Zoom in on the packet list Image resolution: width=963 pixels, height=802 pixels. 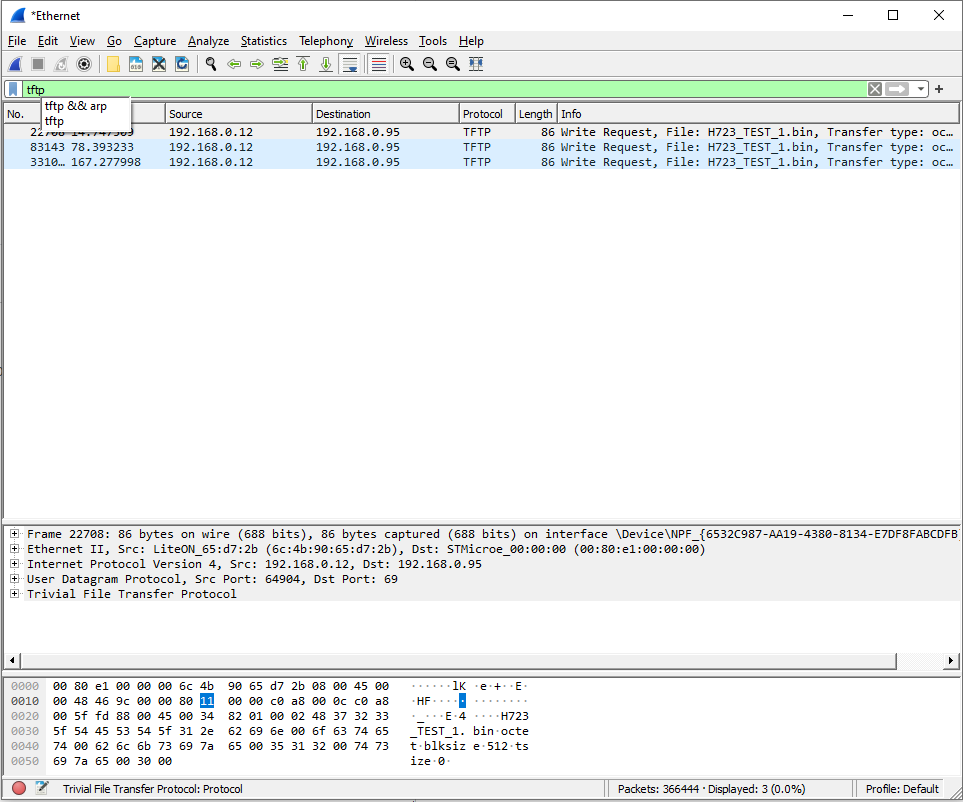[406, 63]
